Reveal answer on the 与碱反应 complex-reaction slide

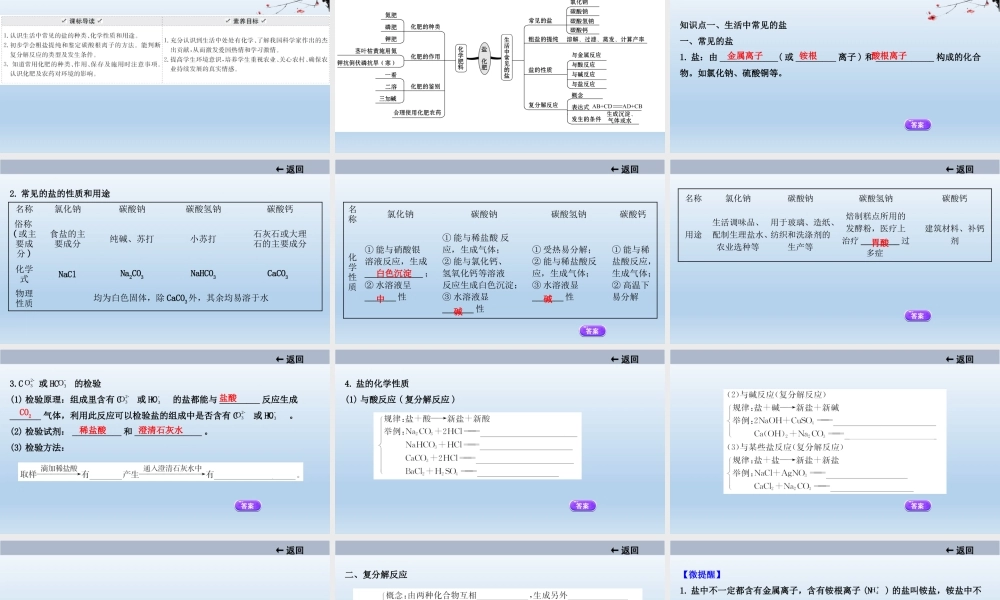click(916, 506)
